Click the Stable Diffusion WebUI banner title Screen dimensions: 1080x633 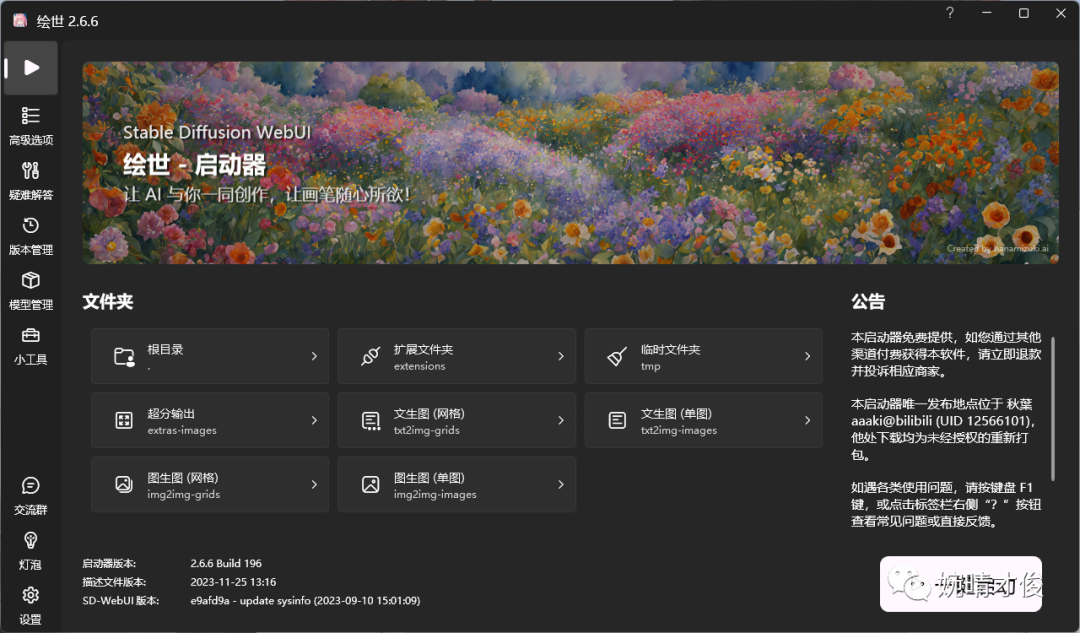point(217,132)
